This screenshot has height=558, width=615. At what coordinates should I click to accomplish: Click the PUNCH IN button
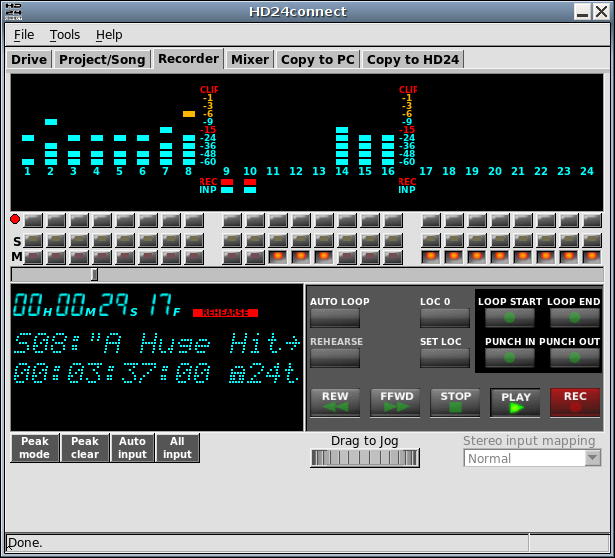click(510, 358)
